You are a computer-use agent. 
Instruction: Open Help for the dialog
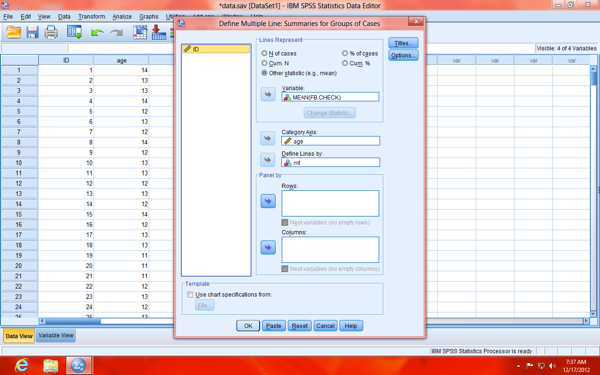[351, 326]
